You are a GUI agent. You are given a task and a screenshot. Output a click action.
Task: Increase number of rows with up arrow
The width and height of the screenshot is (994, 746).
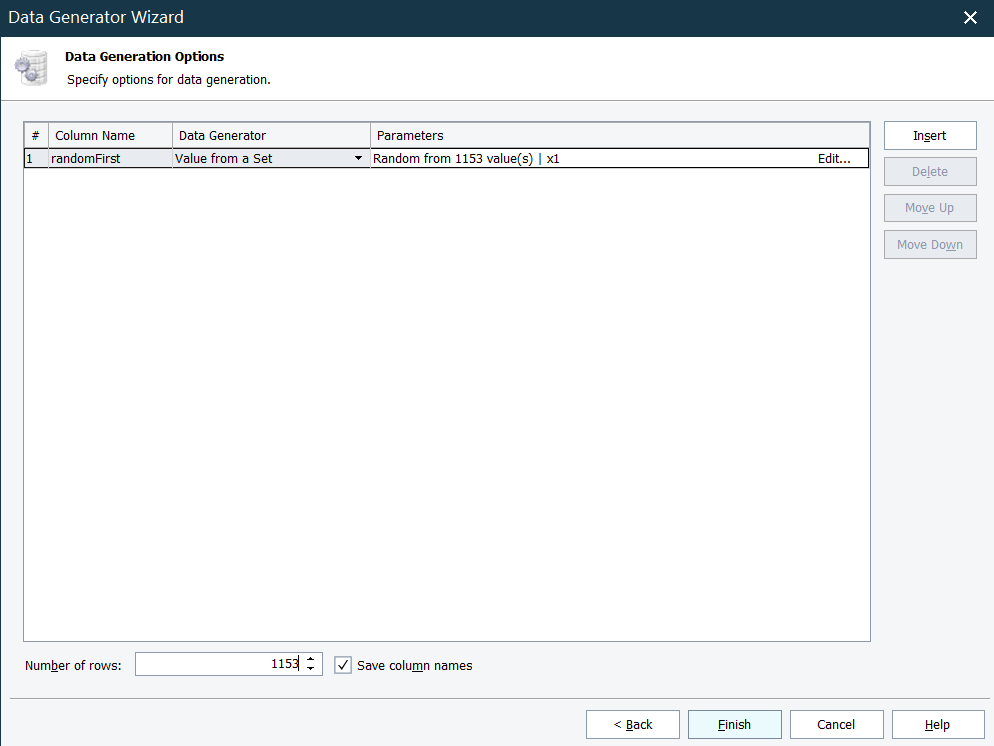311,659
